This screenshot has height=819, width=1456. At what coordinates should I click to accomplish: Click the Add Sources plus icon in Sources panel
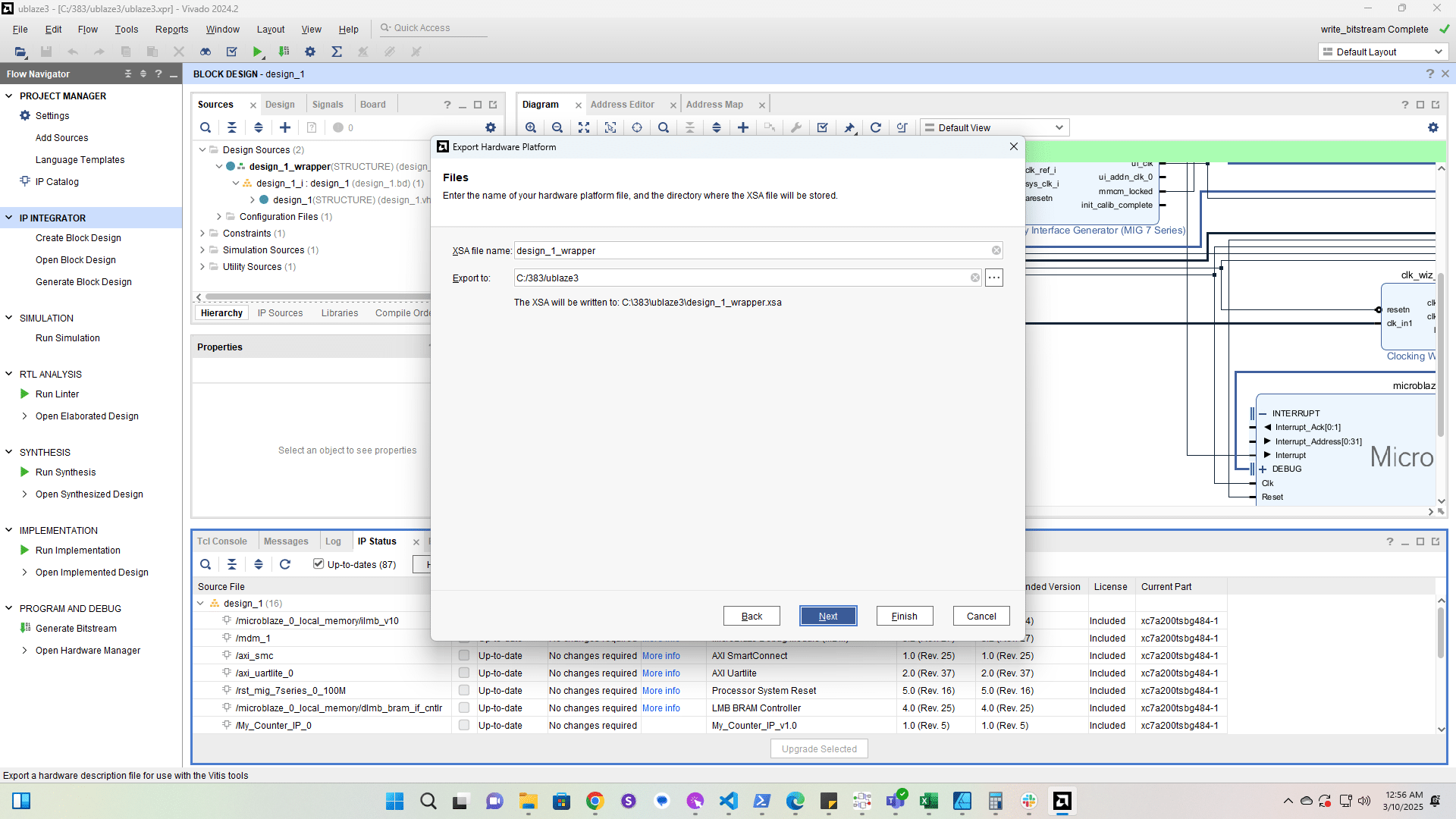[285, 127]
